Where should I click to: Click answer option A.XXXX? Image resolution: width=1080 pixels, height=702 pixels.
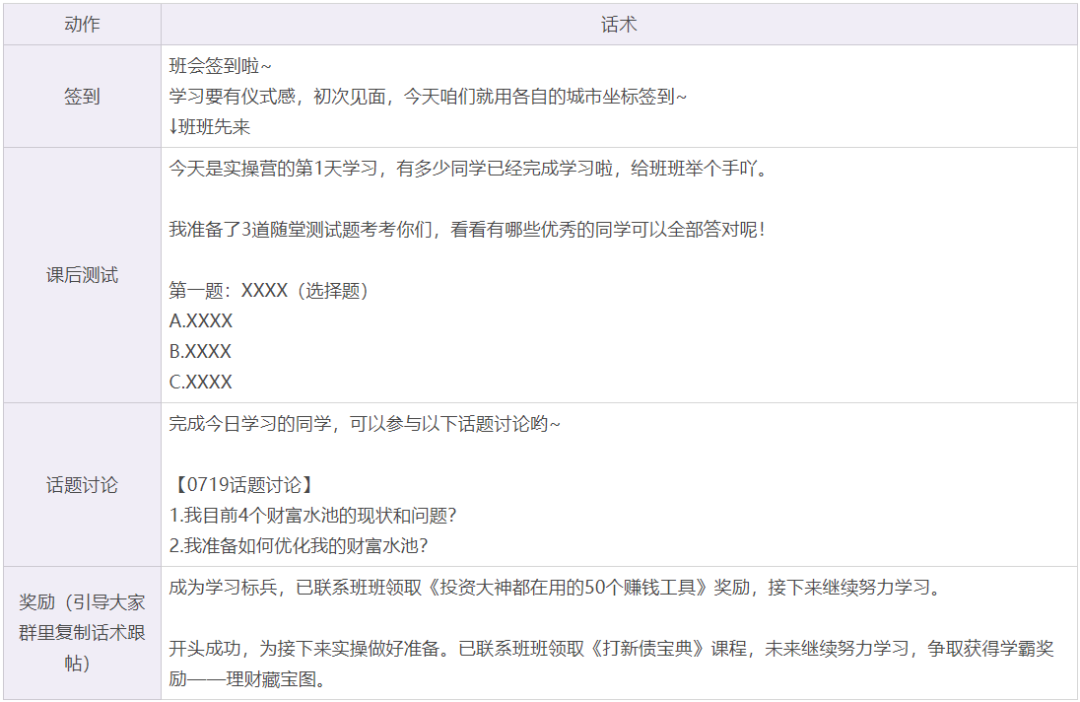coord(201,321)
